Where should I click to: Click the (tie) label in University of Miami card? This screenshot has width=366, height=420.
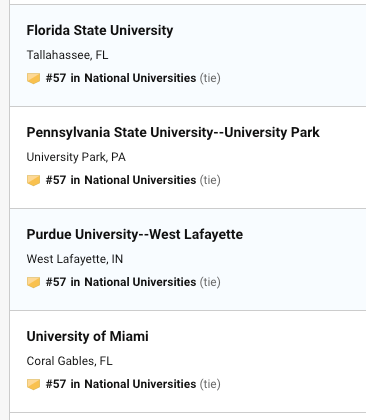210,384
